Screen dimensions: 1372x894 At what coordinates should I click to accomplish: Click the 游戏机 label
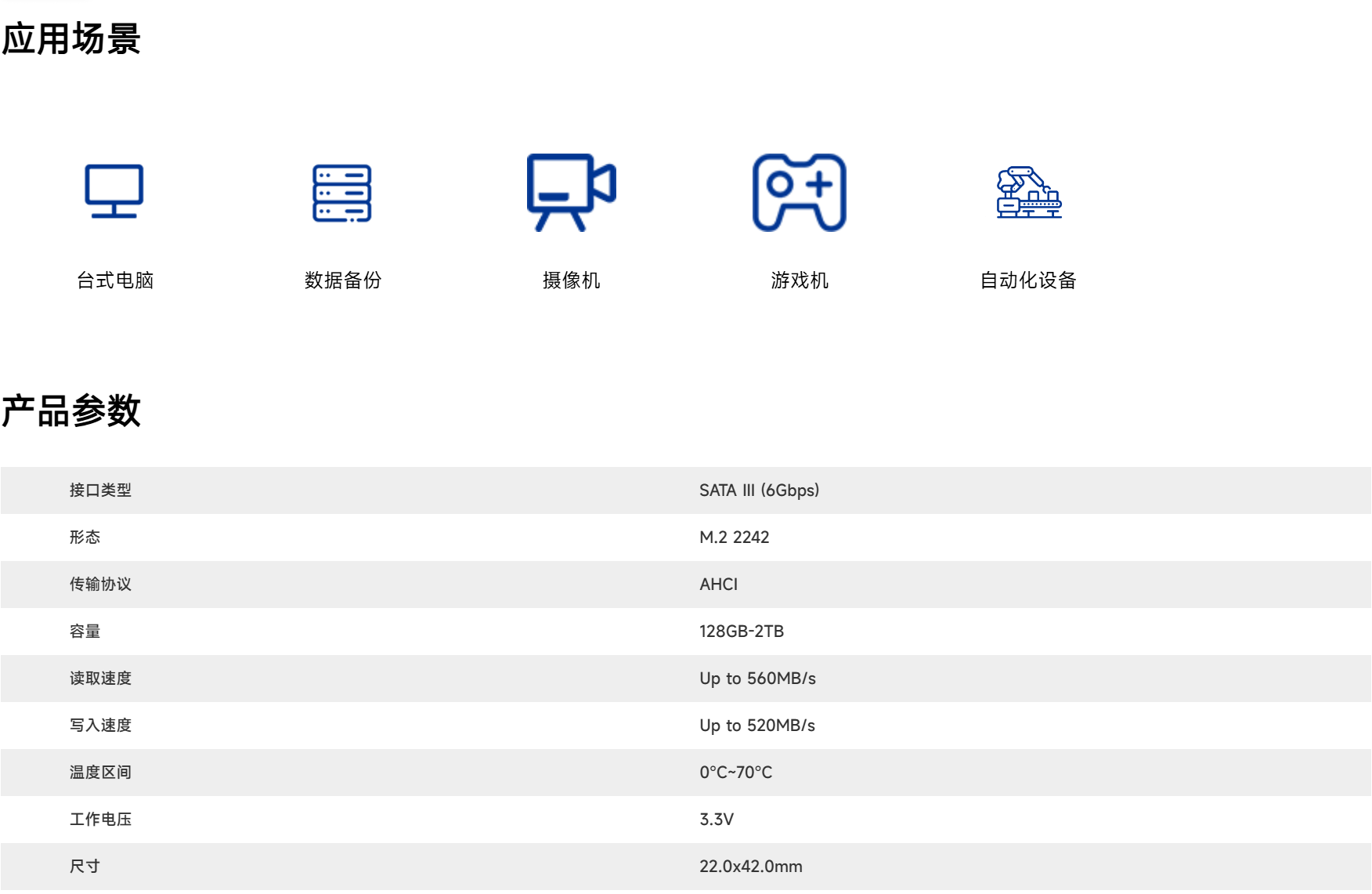point(799,281)
